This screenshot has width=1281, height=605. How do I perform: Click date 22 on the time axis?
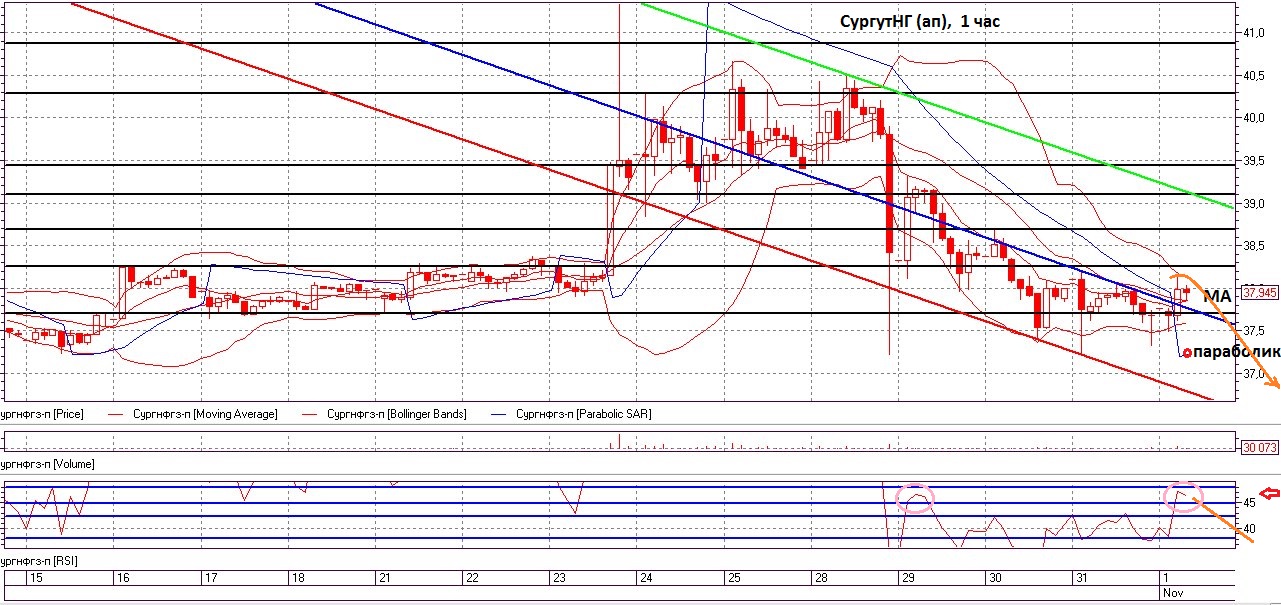(473, 579)
